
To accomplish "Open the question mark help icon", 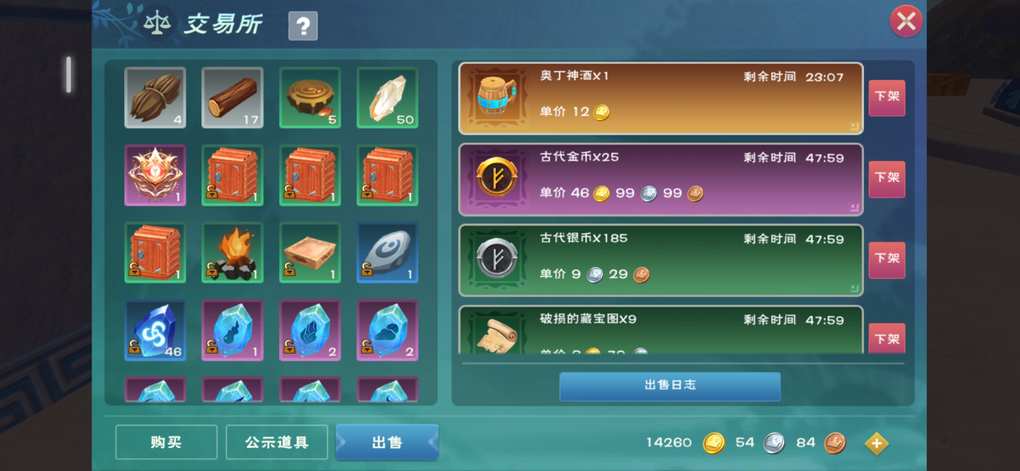I will (x=303, y=26).
